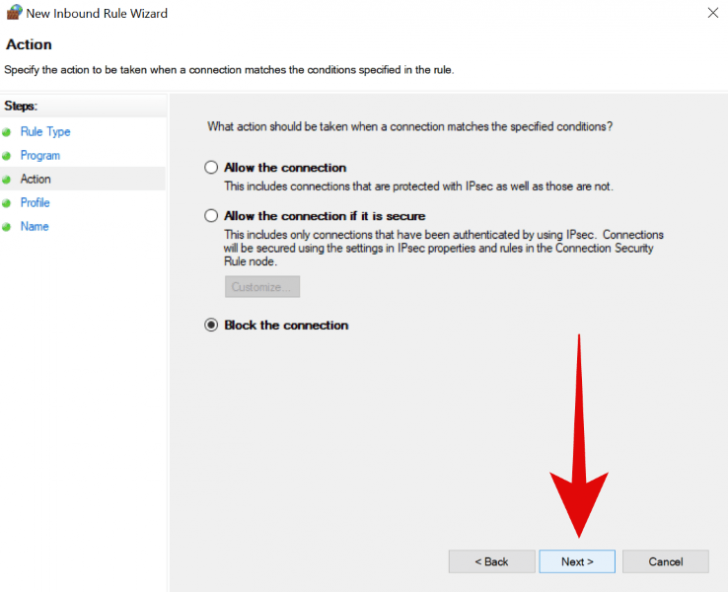
Task: Click the Customize... button
Action: [262, 287]
